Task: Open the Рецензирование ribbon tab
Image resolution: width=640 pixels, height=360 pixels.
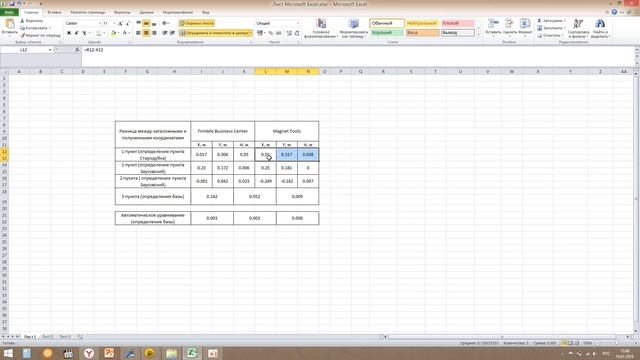Action: (x=178, y=12)
